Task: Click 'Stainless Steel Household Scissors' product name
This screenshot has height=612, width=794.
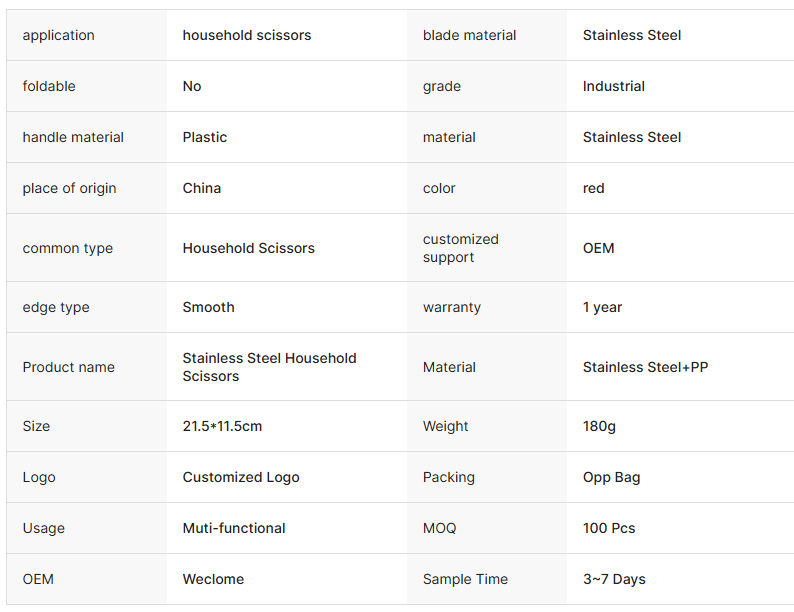Action: (x=269, y=367)
